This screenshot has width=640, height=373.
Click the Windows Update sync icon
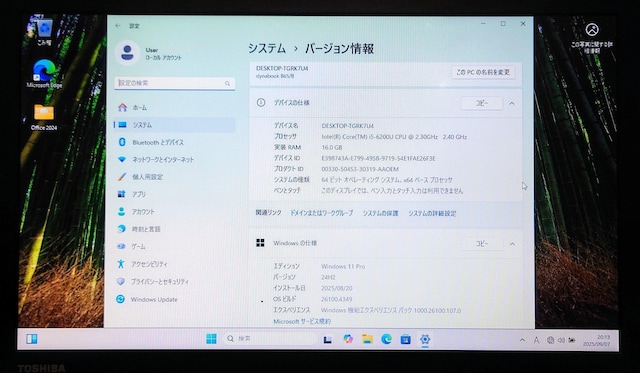pos(120,299)
